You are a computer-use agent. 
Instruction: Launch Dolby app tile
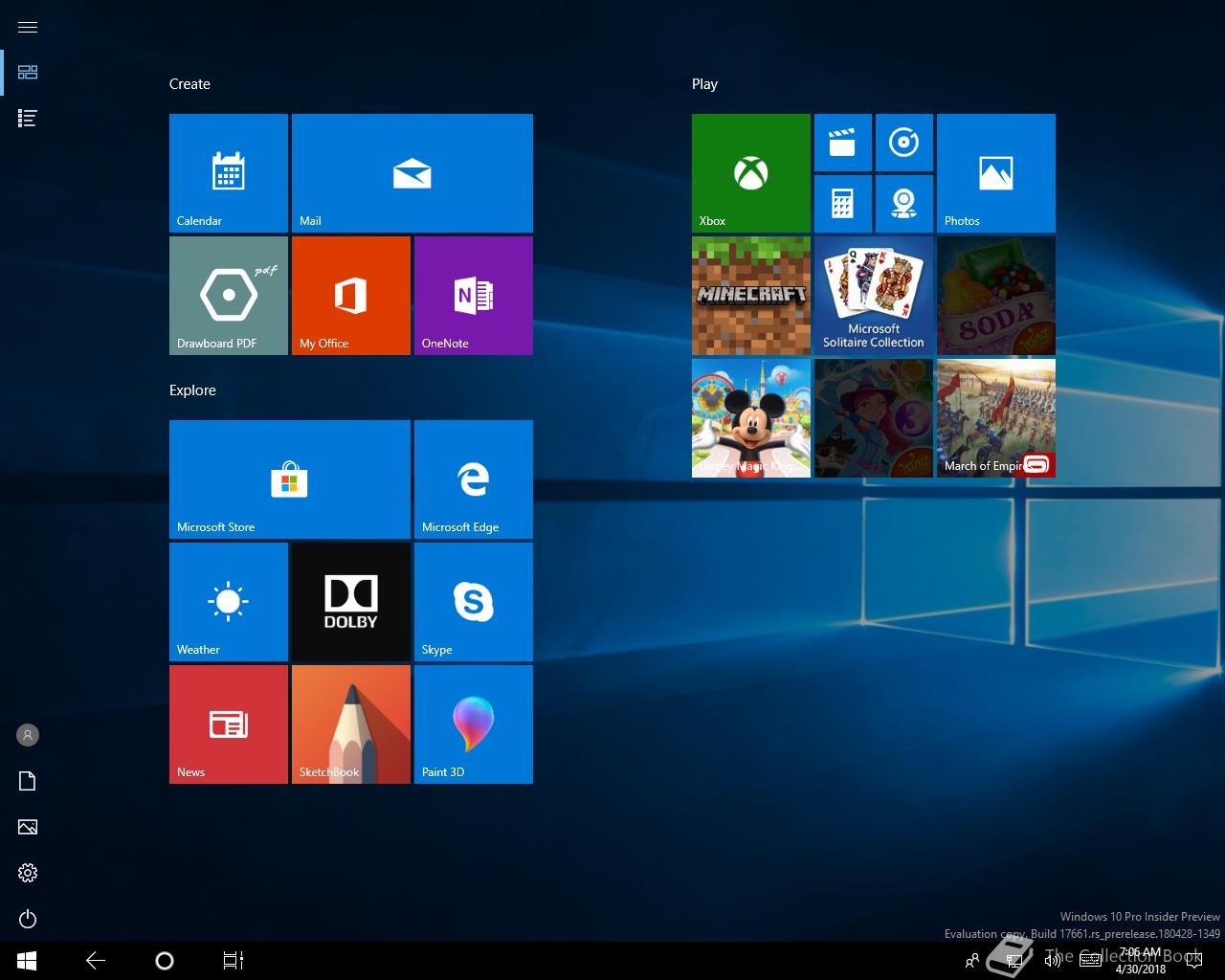pyautogui.click(x=351, y=602)
